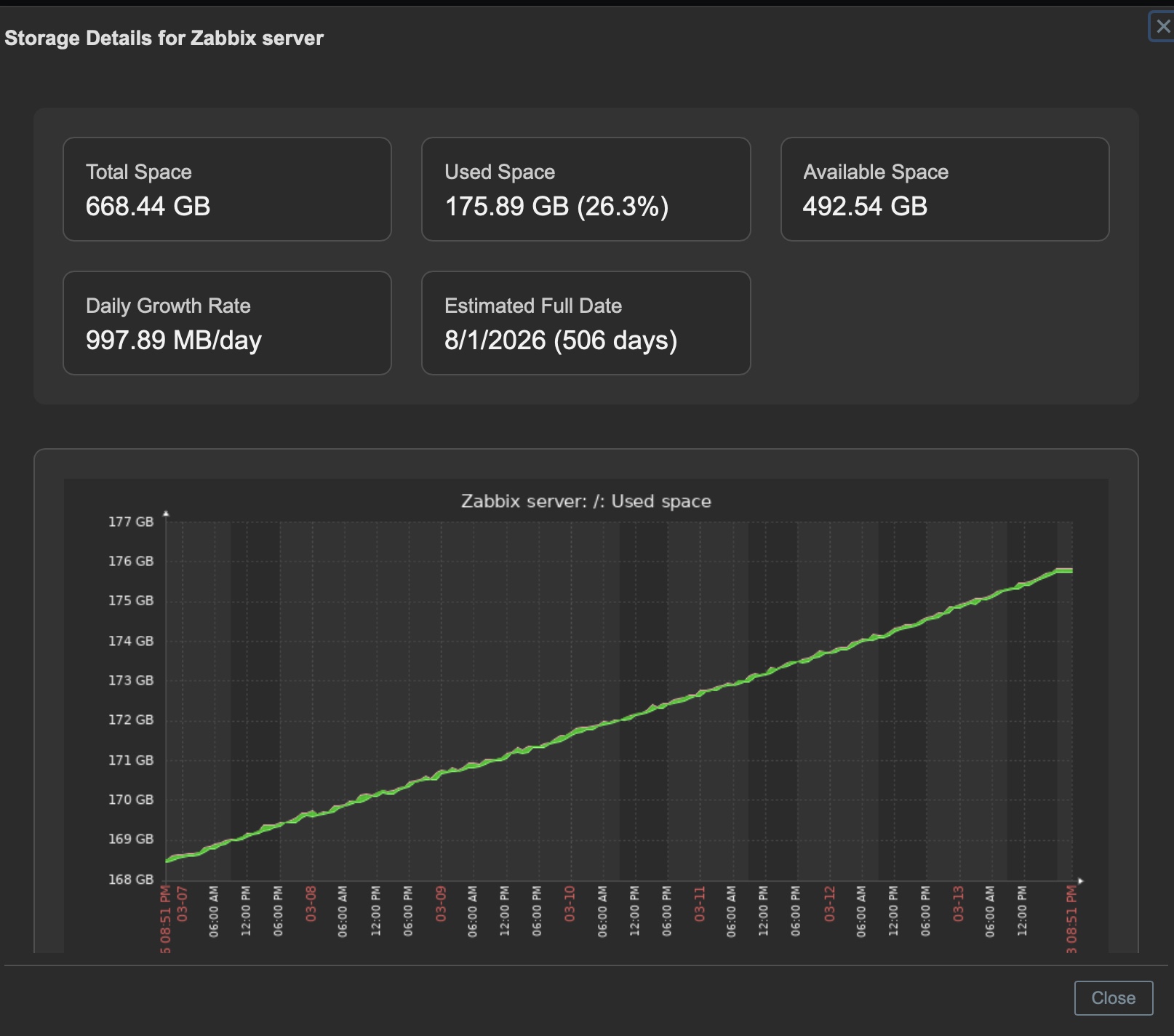Select the Estimated Full Date stat card

(586, 323)
